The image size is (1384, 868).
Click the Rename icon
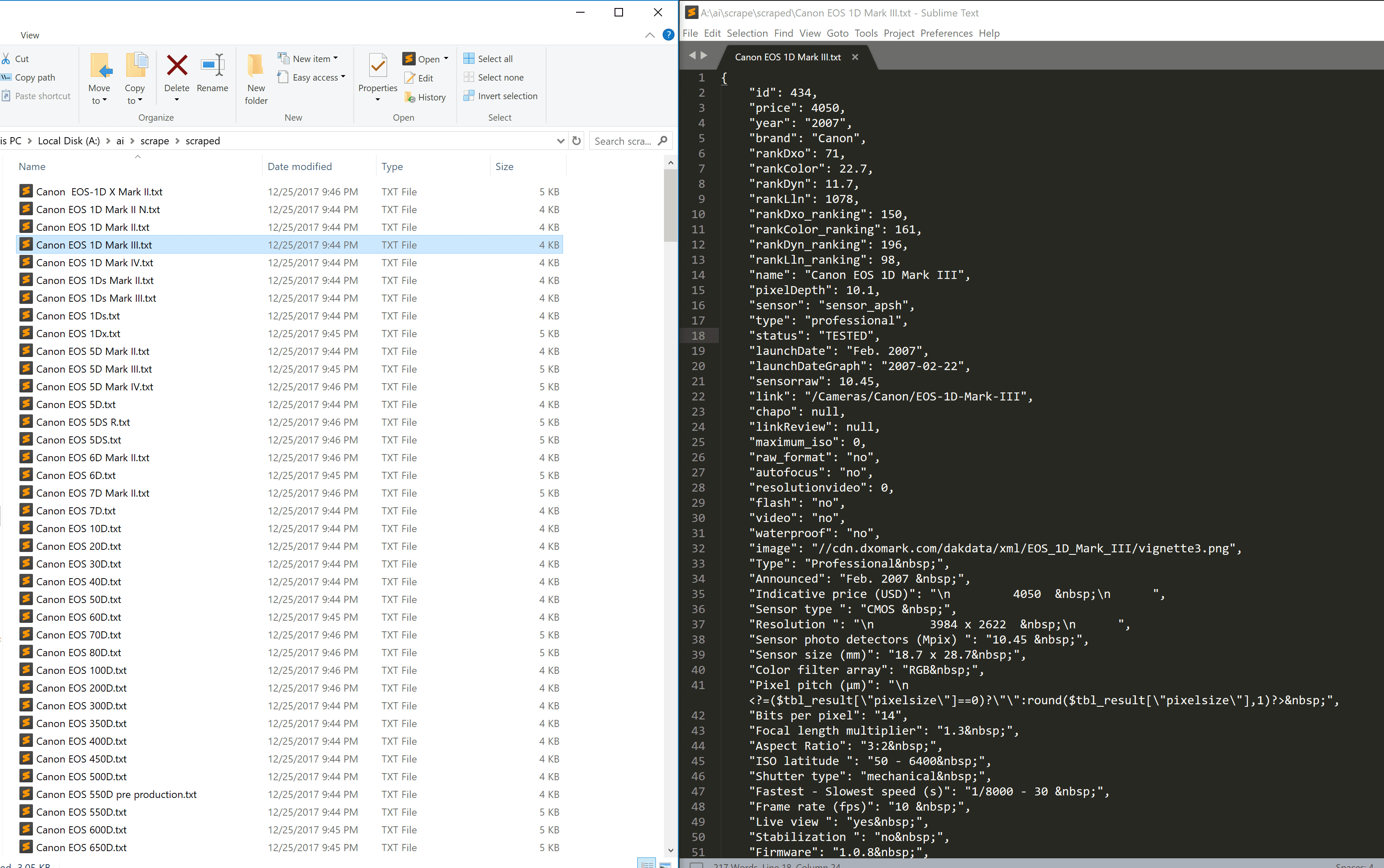tap(212, 66)
